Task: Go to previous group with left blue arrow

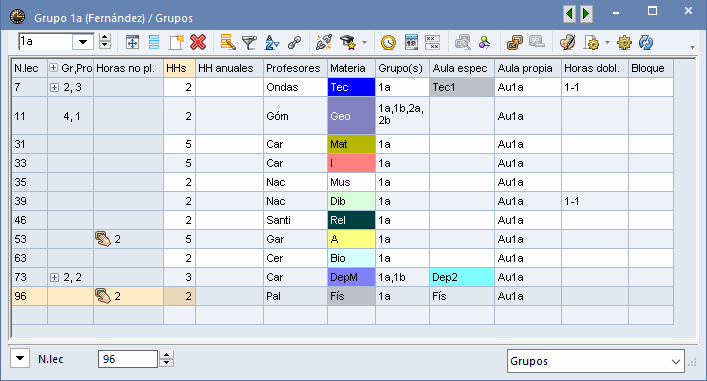Action: 569,14
